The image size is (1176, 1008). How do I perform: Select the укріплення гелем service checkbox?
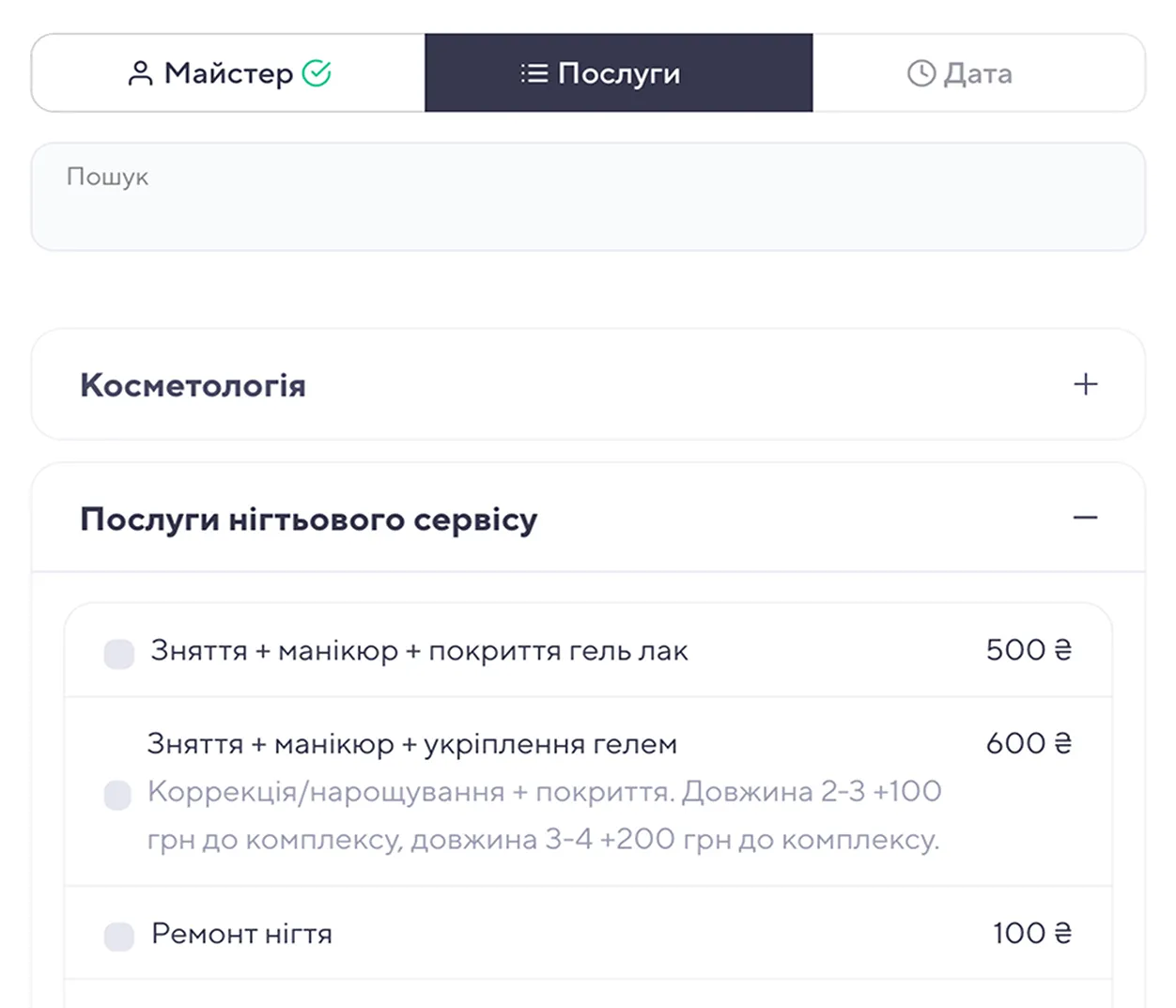(x=117, y=795)
